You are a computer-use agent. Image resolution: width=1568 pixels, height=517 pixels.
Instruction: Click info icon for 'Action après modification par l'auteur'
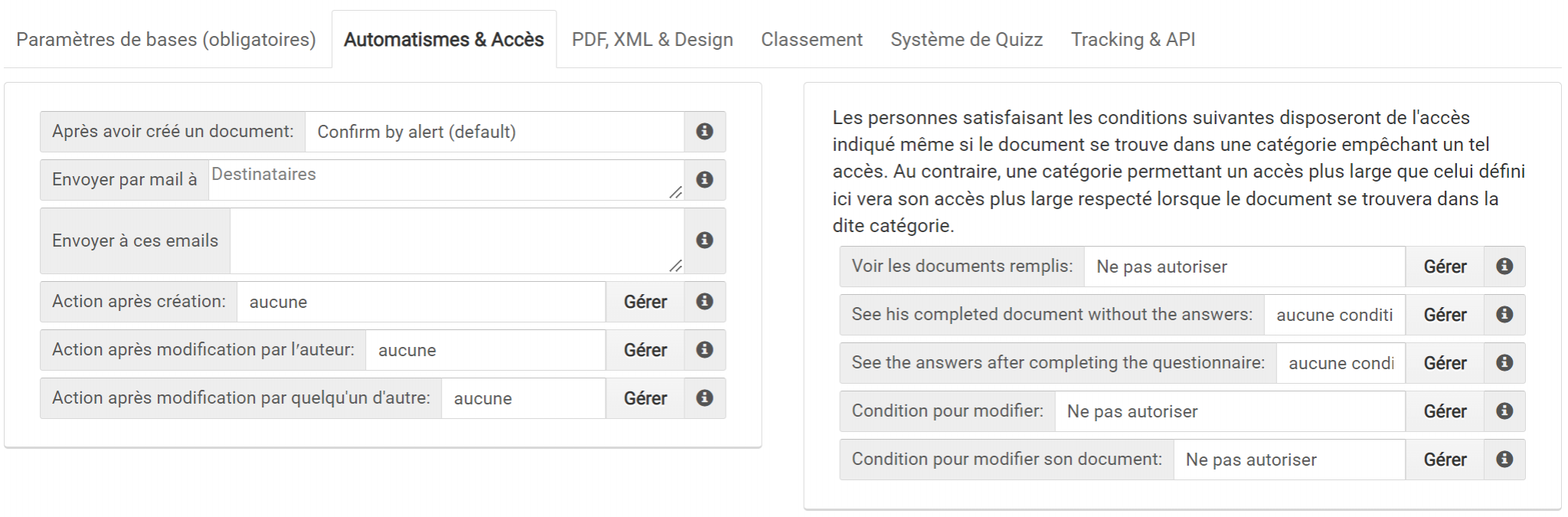tap(704, 350)
